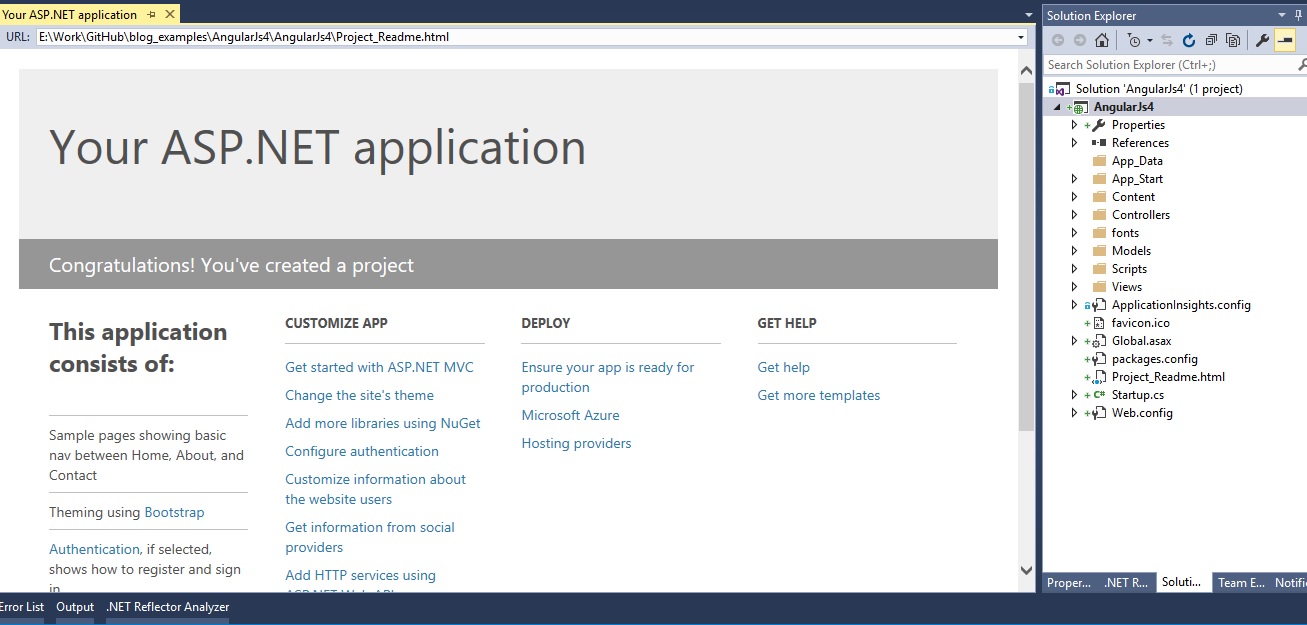Click the down arrow on the vertical scrollbar
Viewport: 1307px width, 625px height.
[x=1027, y=570]
